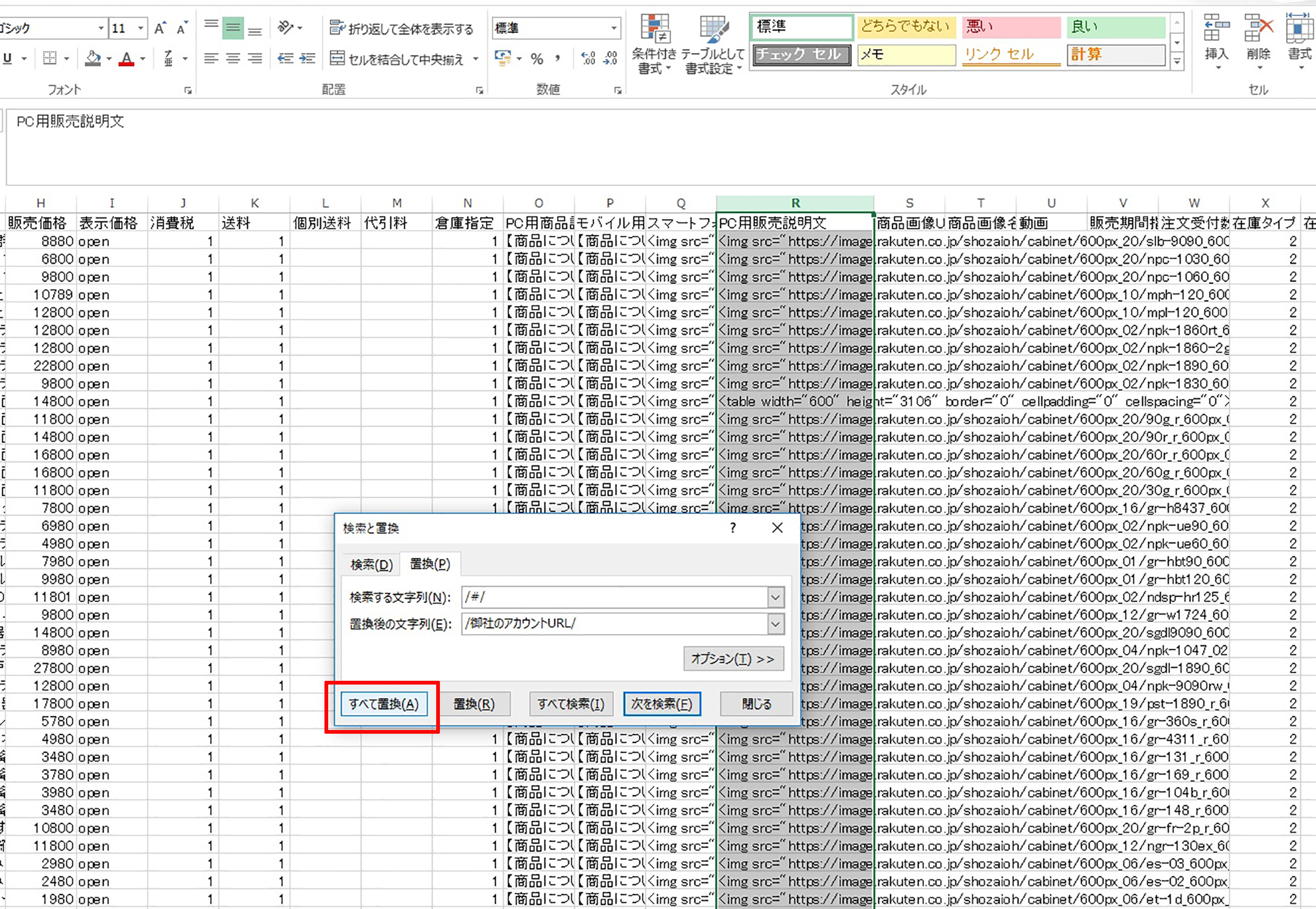The width and height of the screenshot is (1316, 909).
Task: Click 置換(R) button
Action: point(474,704)
